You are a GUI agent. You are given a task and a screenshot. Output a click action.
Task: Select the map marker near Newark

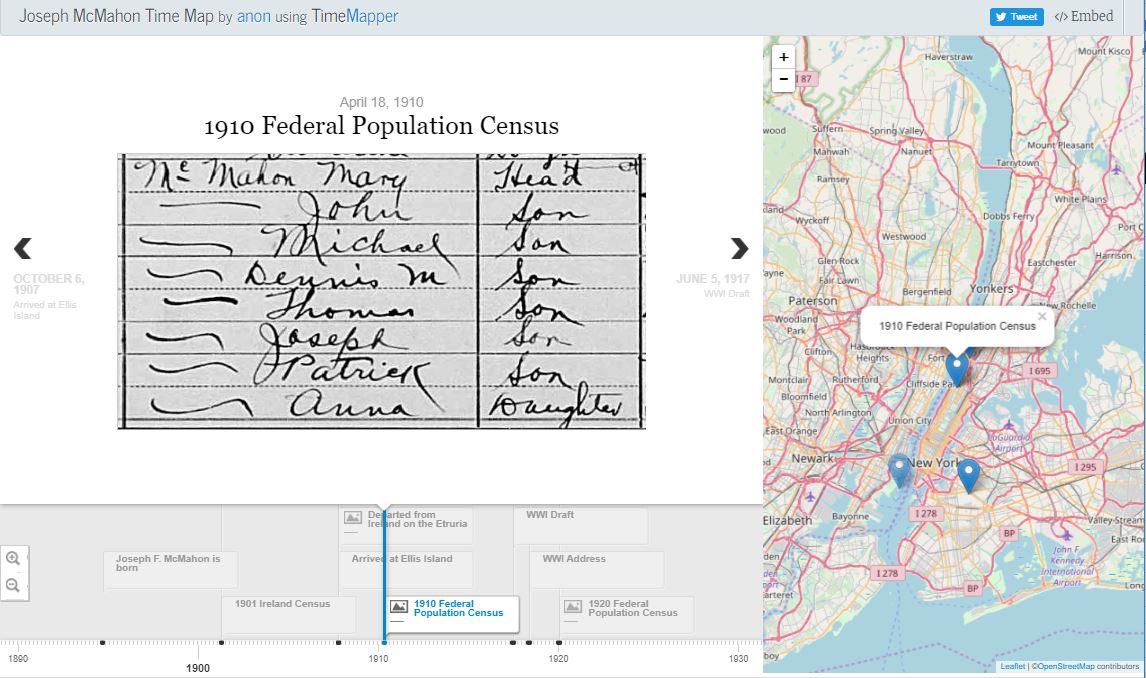coord(900,470)
